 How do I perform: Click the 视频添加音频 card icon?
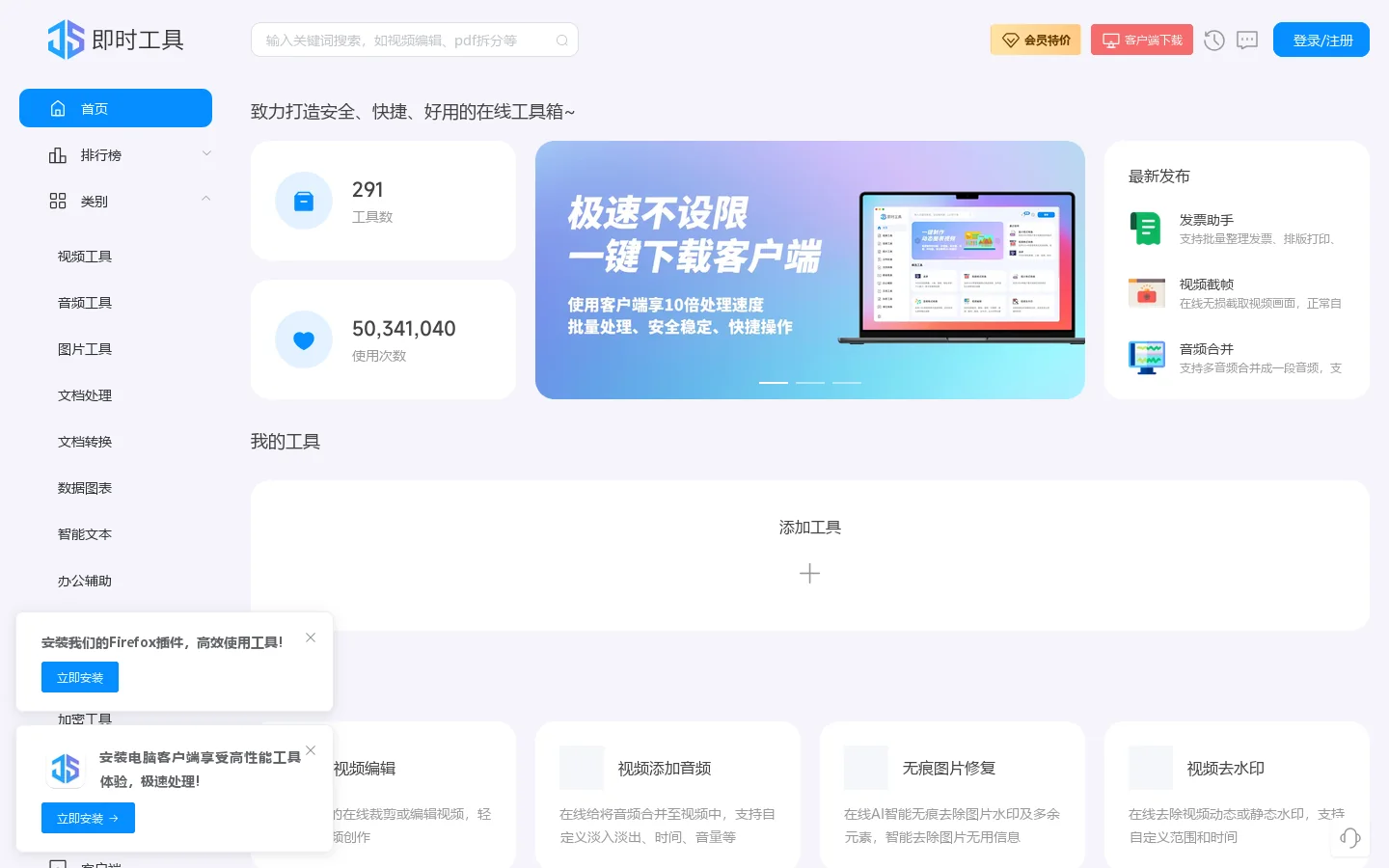[582, 768]
